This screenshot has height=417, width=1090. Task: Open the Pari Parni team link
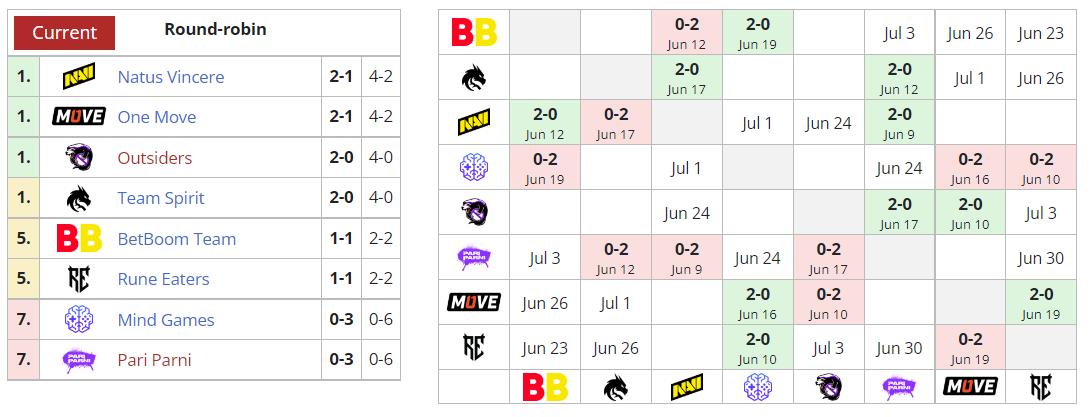click(x=154, y=360)
